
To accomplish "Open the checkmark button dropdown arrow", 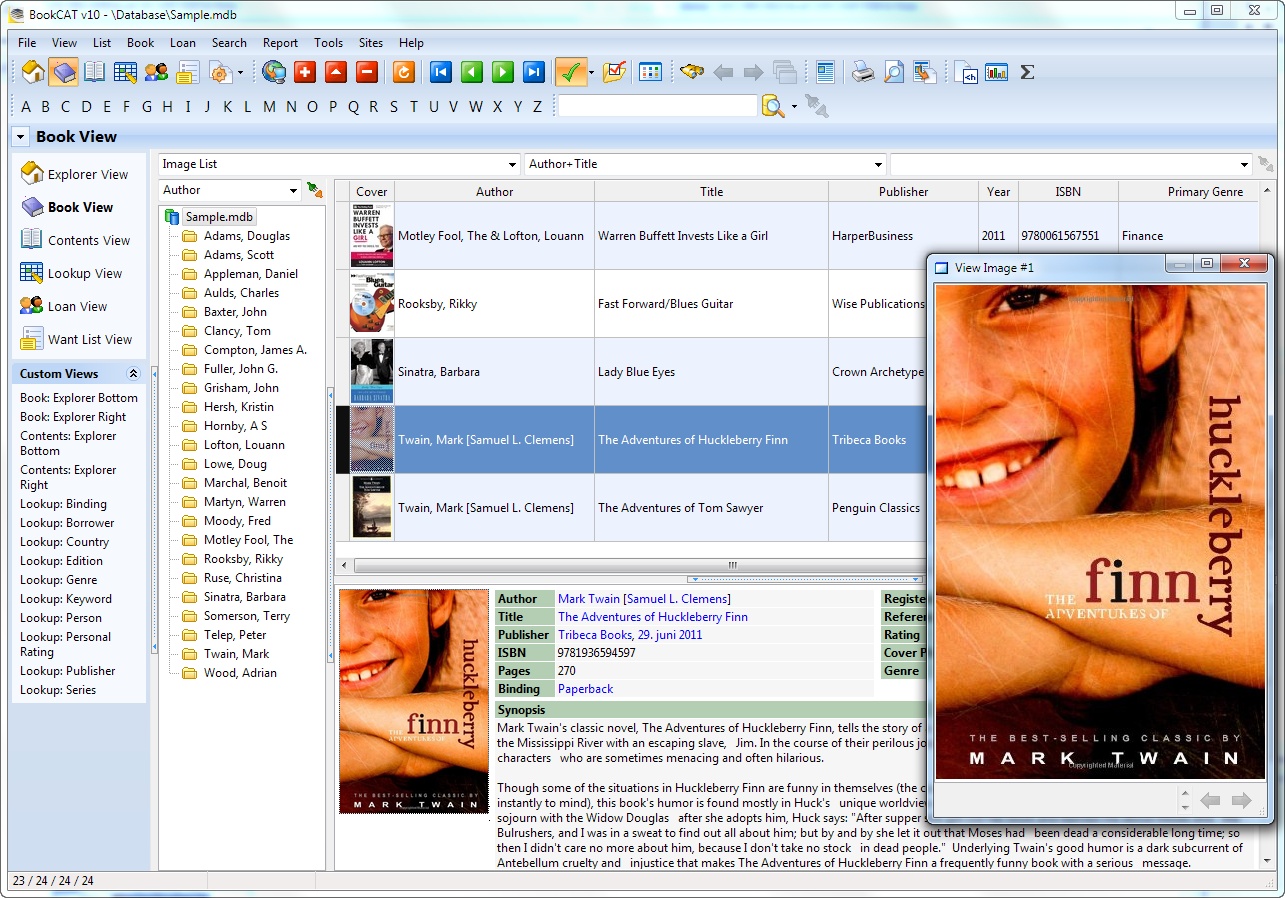I will (x=591, y=73).
